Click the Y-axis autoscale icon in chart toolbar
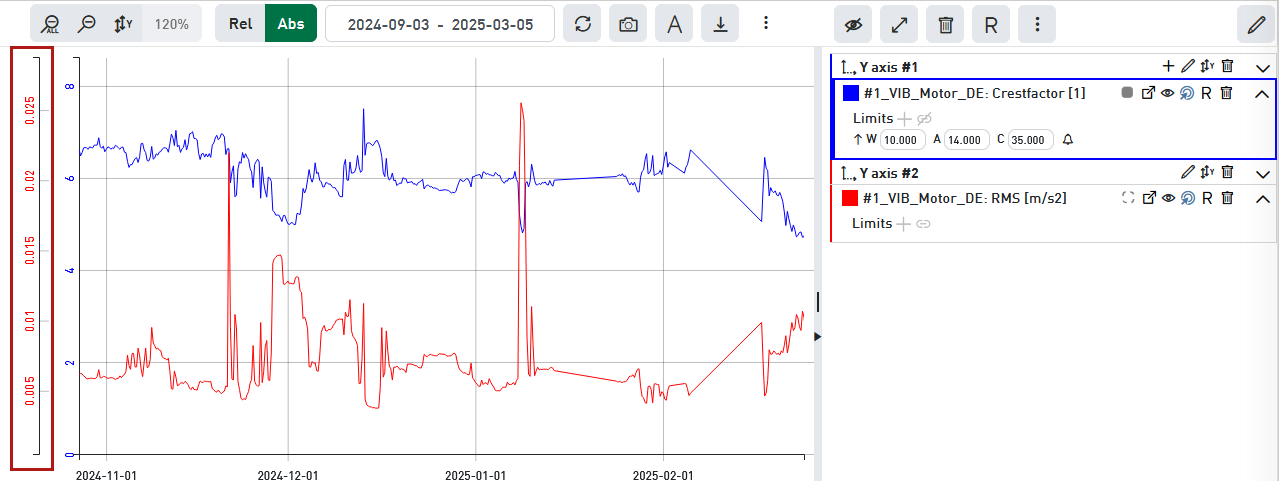Screen dimensions: 1279x481 (123, 24)
